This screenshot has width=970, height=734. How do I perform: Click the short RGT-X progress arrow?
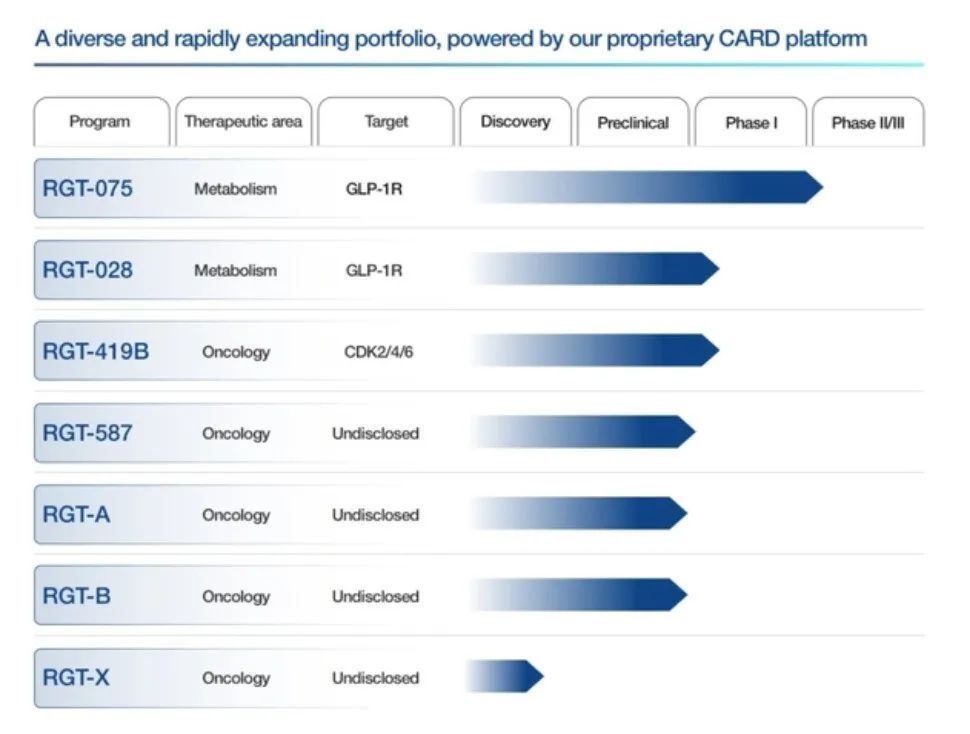coord(504,676)
